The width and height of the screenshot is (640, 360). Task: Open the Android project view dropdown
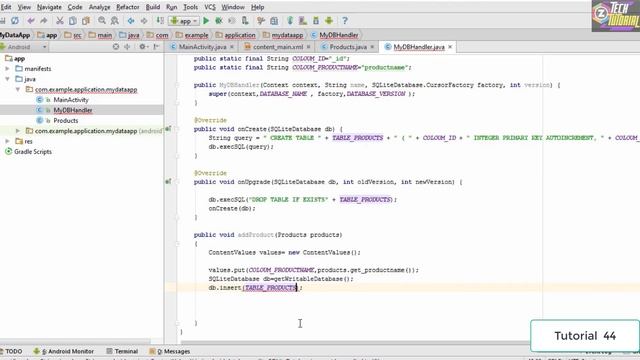(24, 47)
